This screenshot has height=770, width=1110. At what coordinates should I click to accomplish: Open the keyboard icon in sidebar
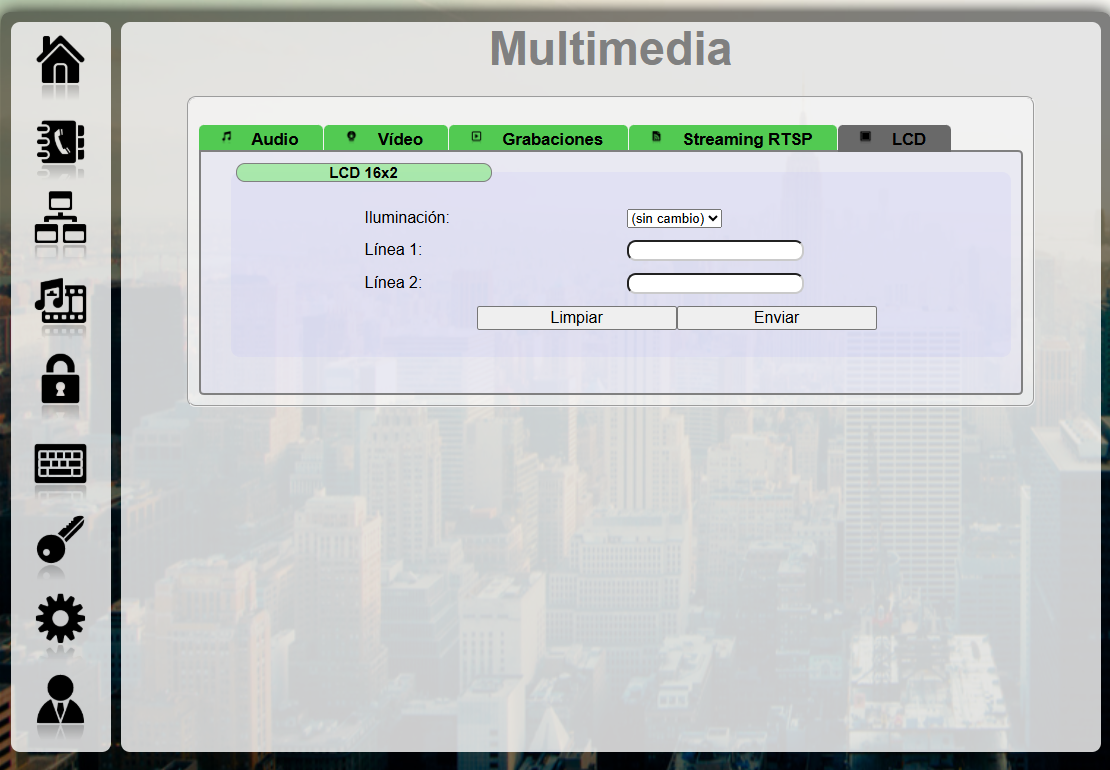[x=60, y=464]
